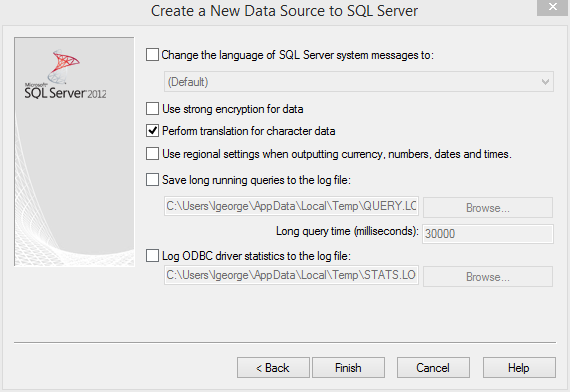
Task: Click Finish to create the data source
Action: tap(348, 368)
